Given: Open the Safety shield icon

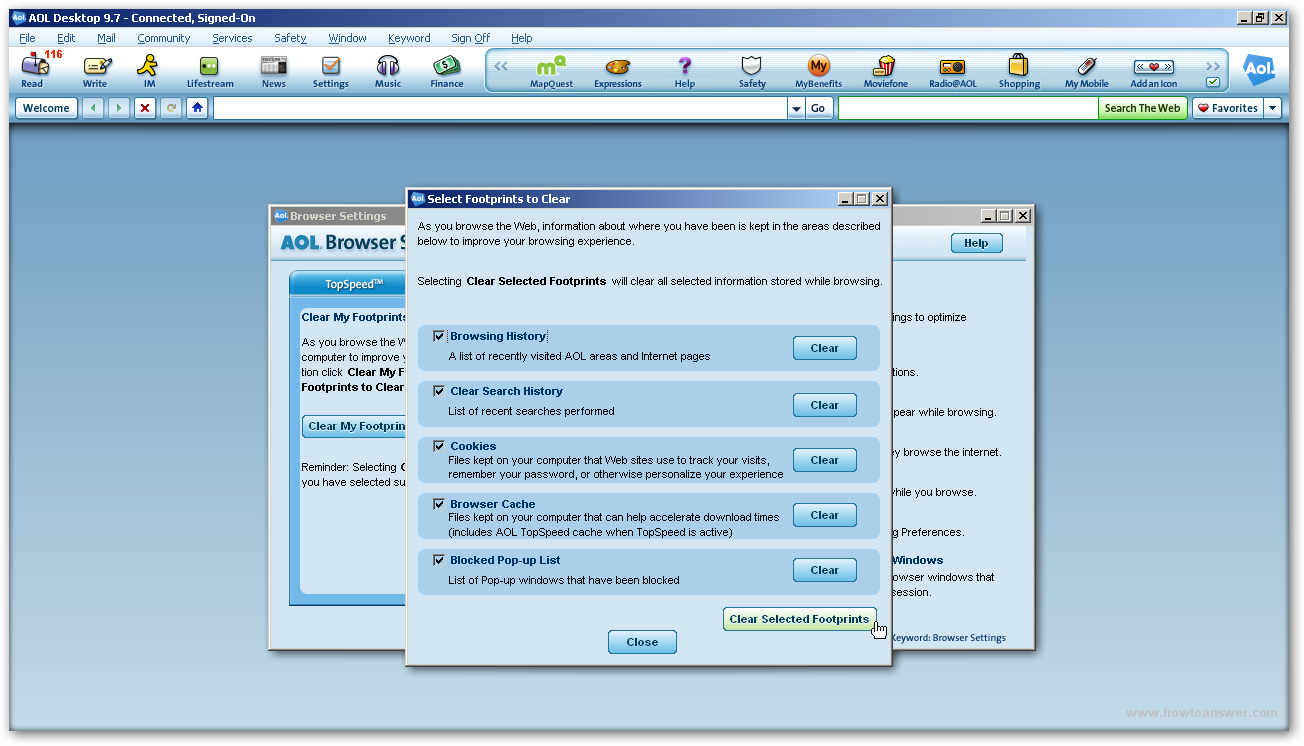Looking at the screenshot, I should (752, 71).
